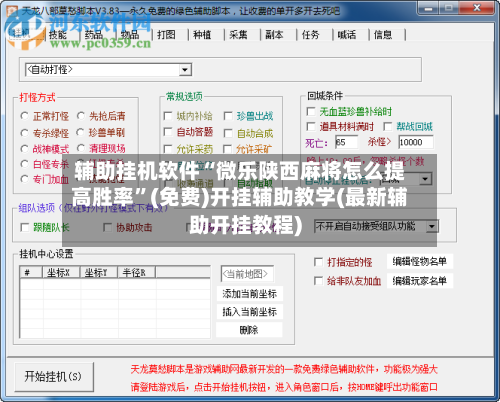Select the 战神模式 radio option
The image size is (500, 402).
click(24, 149)
